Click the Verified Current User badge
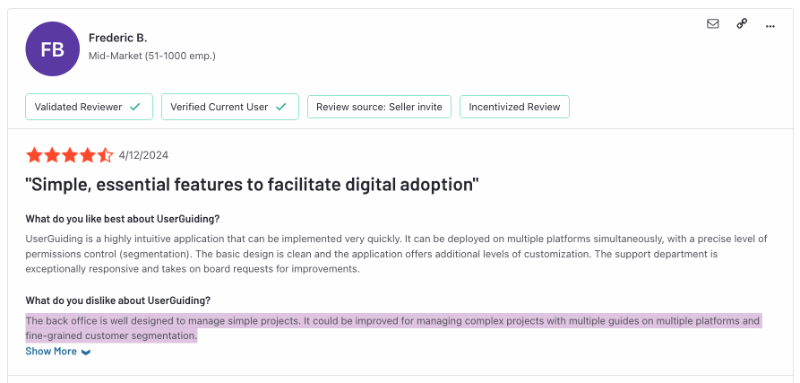Viewport: 800px width, 383px height. click(x=230, y=107)
